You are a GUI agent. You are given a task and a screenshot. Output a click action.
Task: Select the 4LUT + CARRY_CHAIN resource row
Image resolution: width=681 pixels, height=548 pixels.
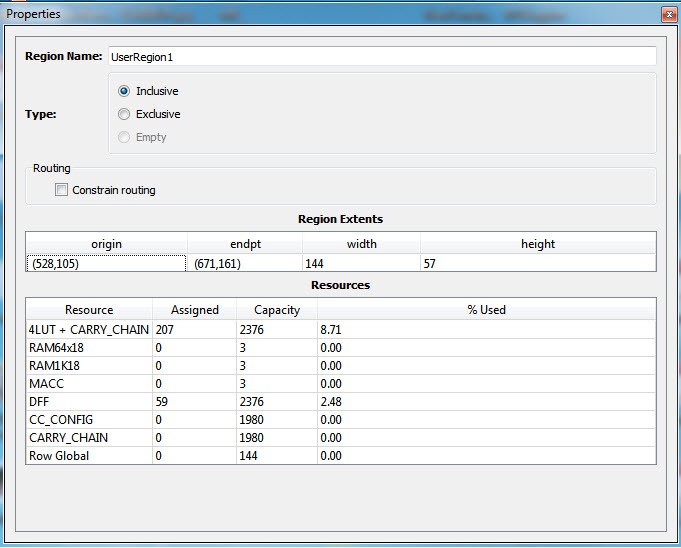[x=89, y=329]
